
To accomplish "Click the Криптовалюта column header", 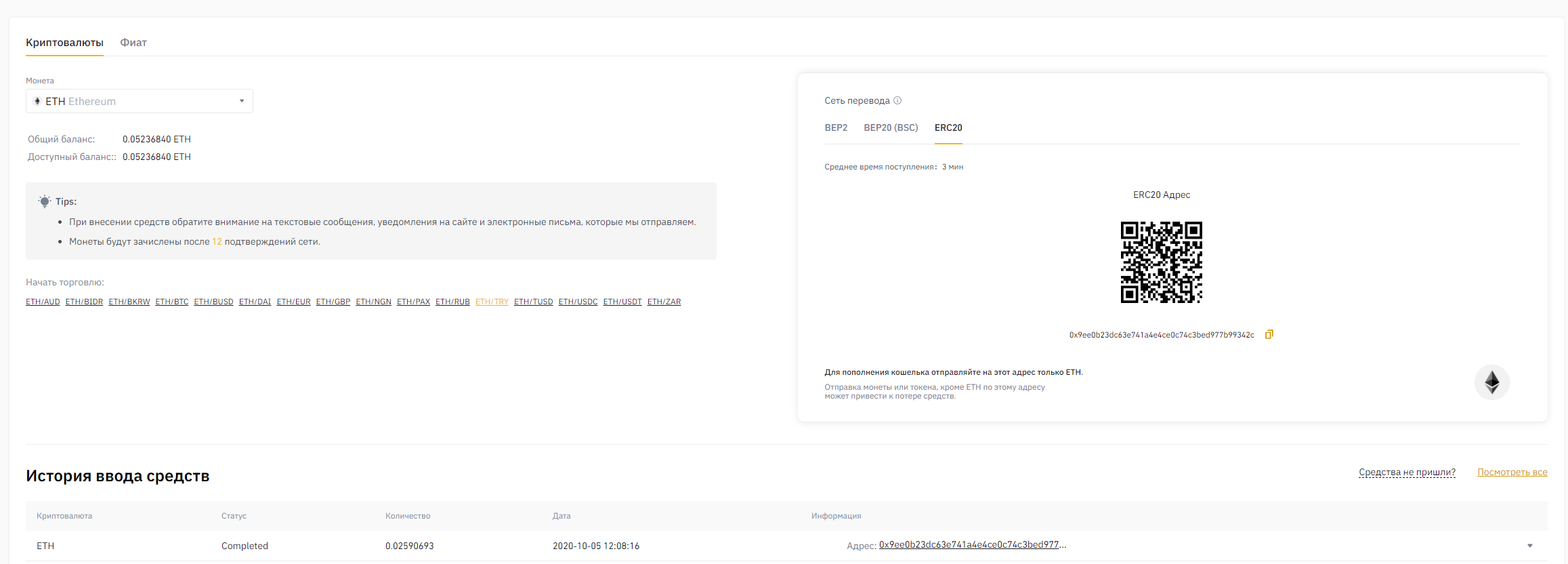I will 64,516.
